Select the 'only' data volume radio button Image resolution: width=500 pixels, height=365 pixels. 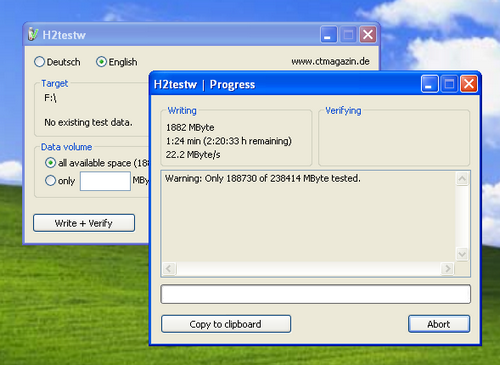(x=50, y=181)
